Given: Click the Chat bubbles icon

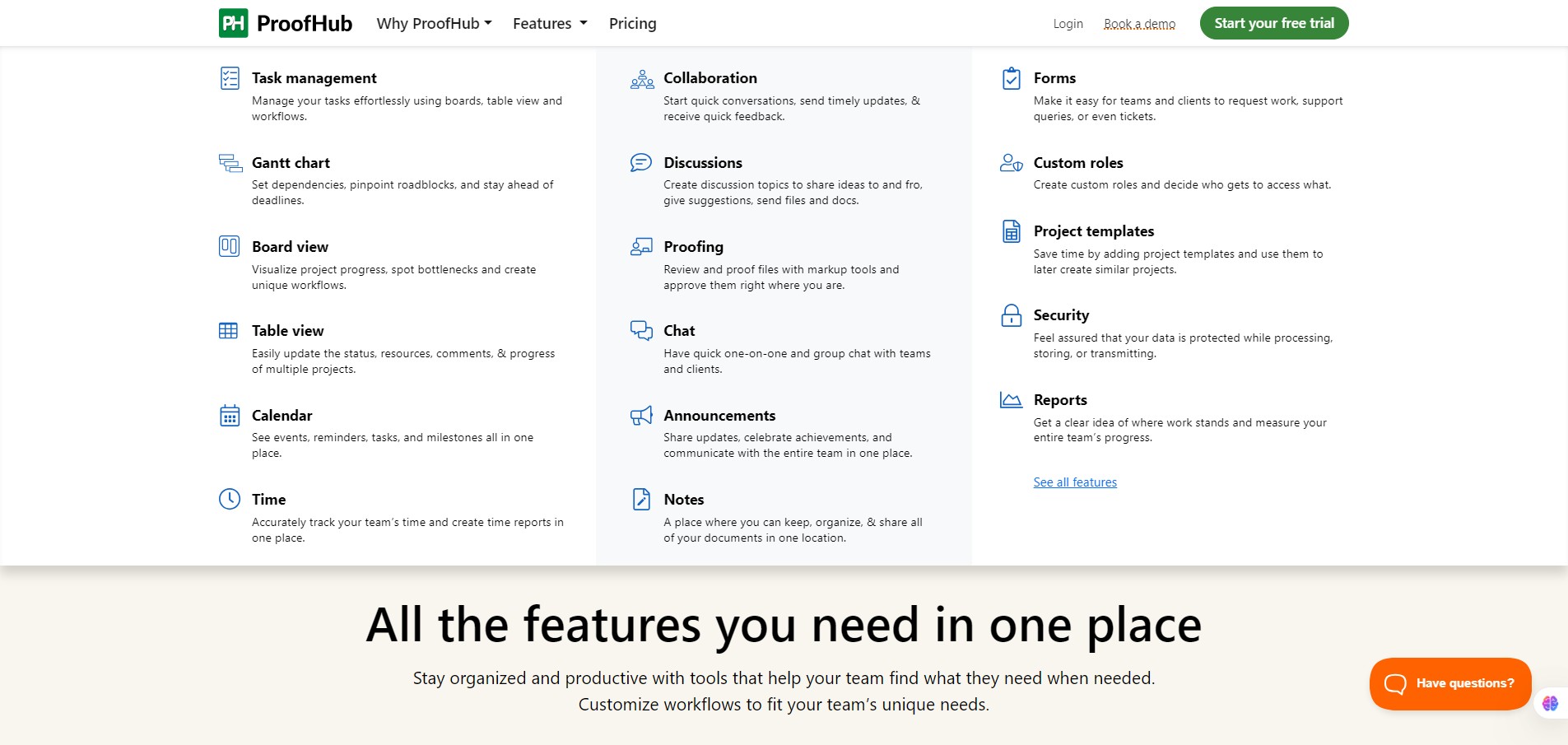Looking at the screenshot, I should click(641, 330).
